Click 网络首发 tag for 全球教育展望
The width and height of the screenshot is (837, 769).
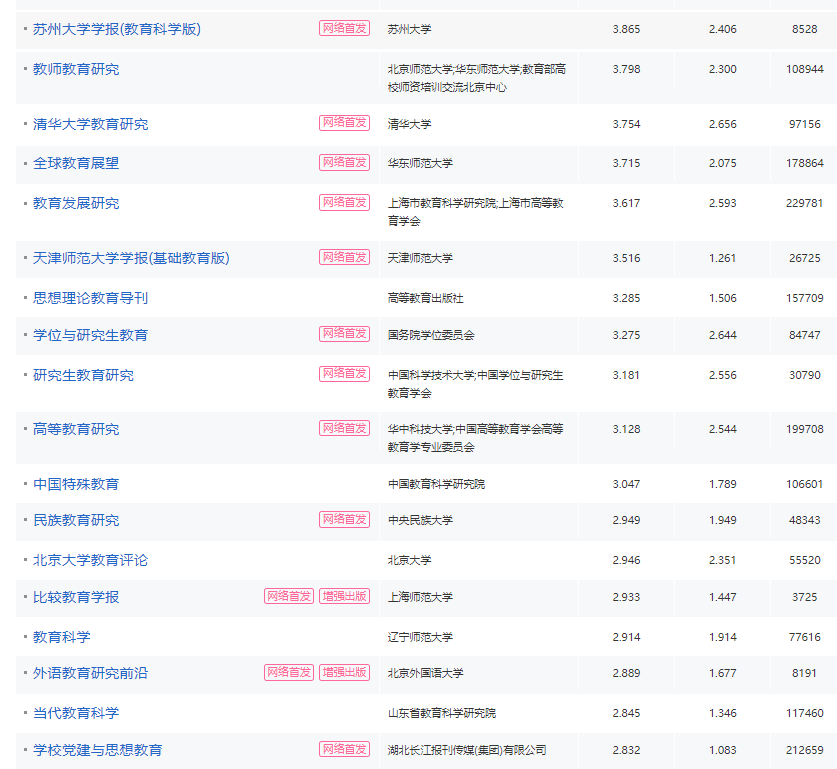[x=344, y=162]
